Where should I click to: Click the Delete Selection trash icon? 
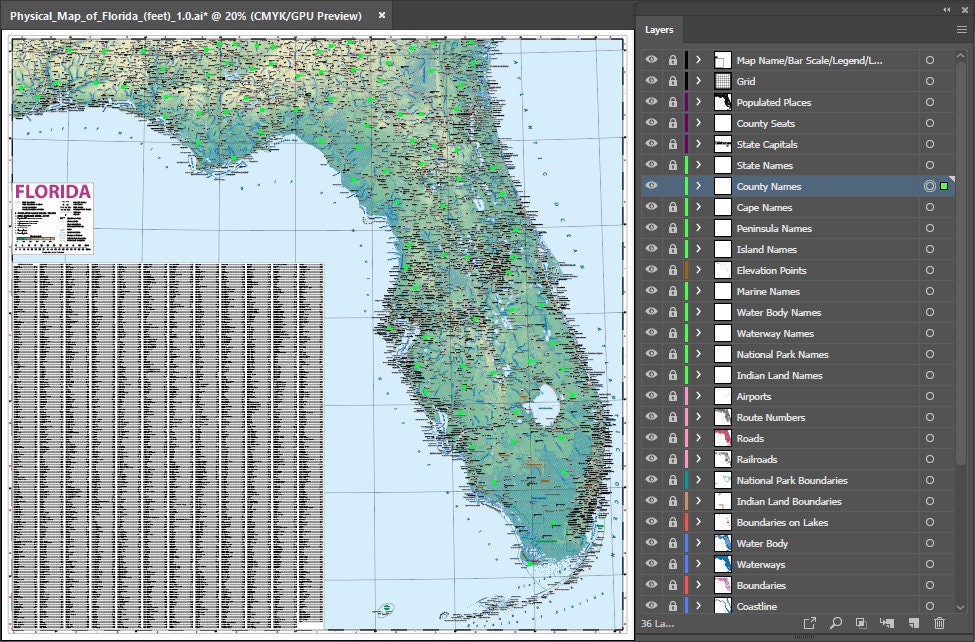[940, 622]
